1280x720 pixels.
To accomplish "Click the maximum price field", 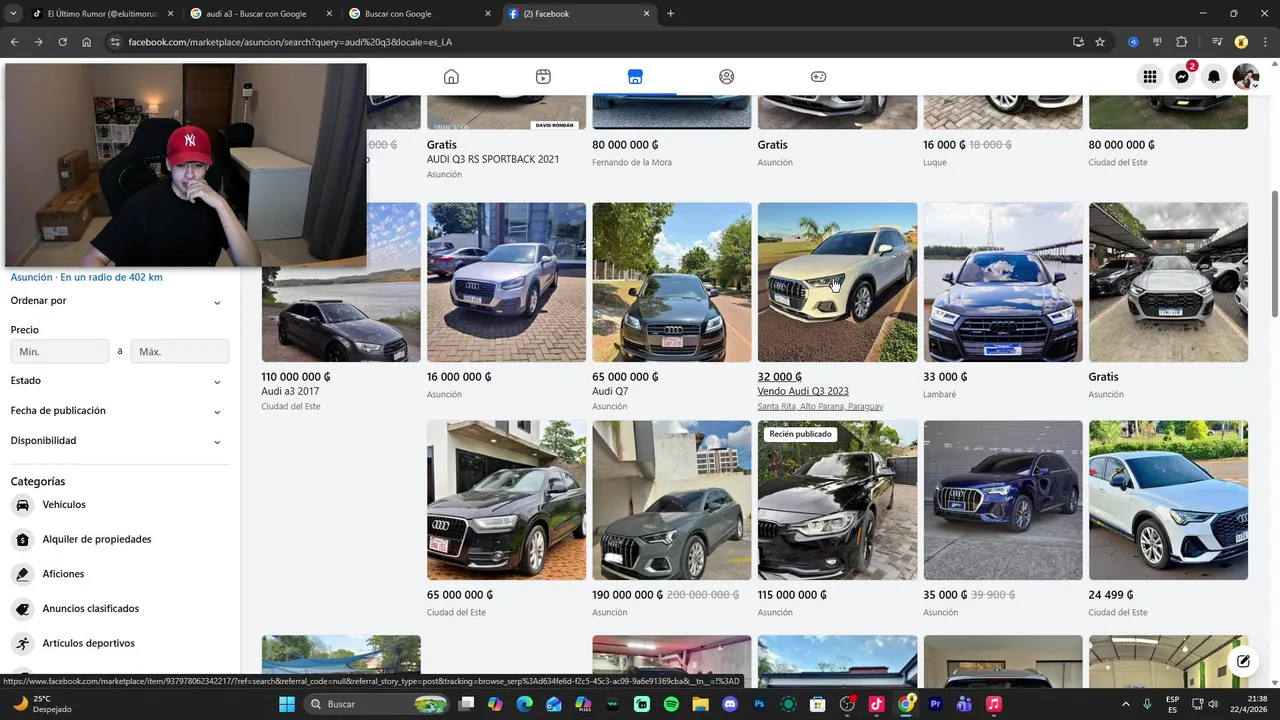I will pos(180,352).
